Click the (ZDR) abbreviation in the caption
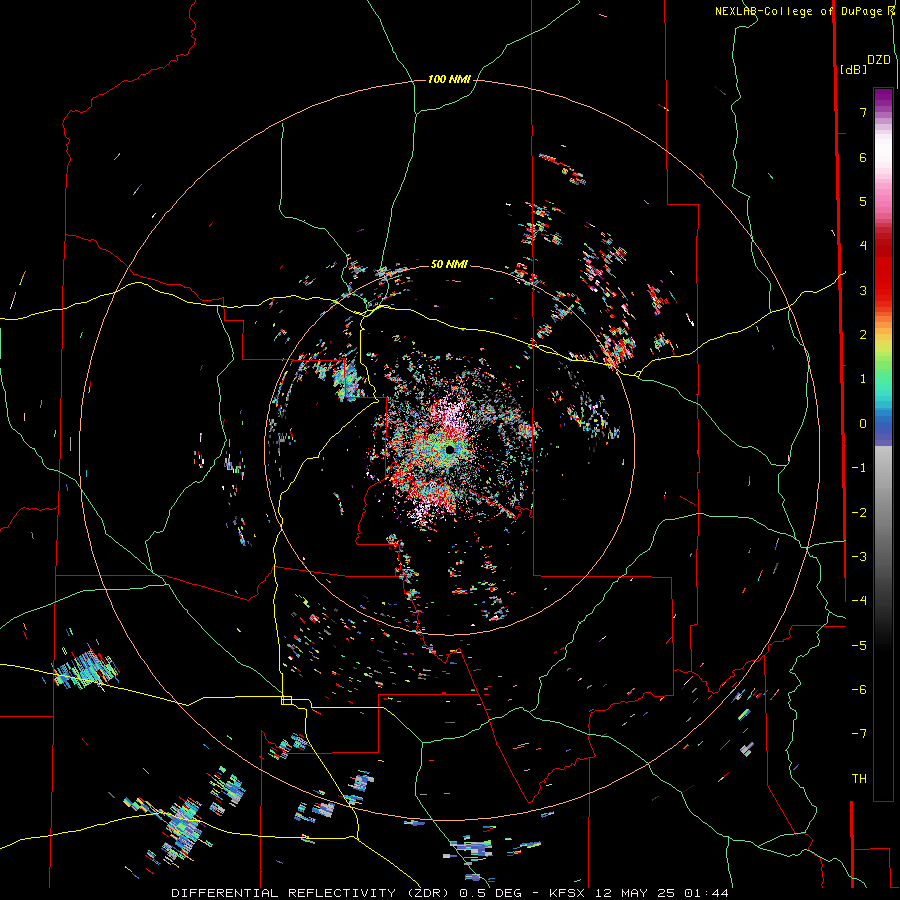This screenshot has height=900, width=900. (428, 893)
